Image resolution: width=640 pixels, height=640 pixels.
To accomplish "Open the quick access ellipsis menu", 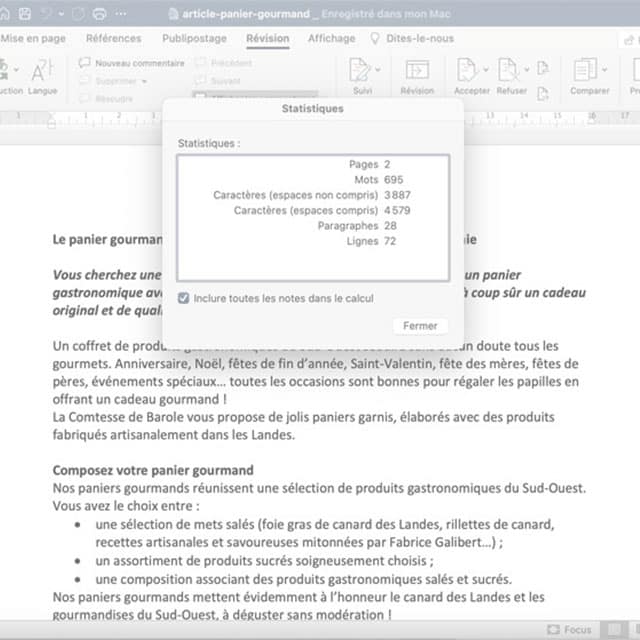I will point(120,14).
